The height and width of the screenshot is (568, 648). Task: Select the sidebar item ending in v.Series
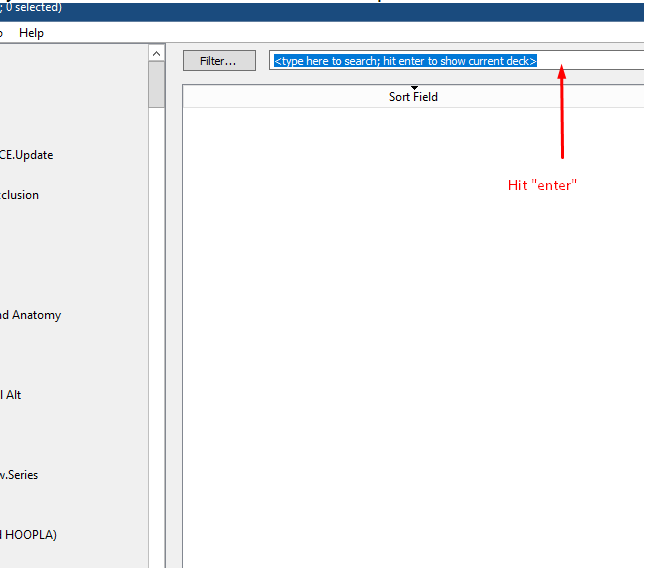coord(20,475)
